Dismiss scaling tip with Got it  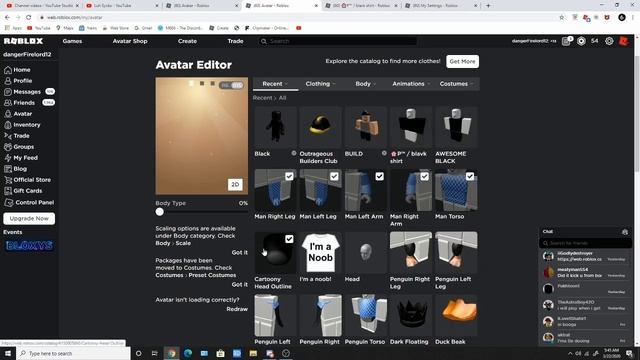pyautogui.click(x=240, y=253)
